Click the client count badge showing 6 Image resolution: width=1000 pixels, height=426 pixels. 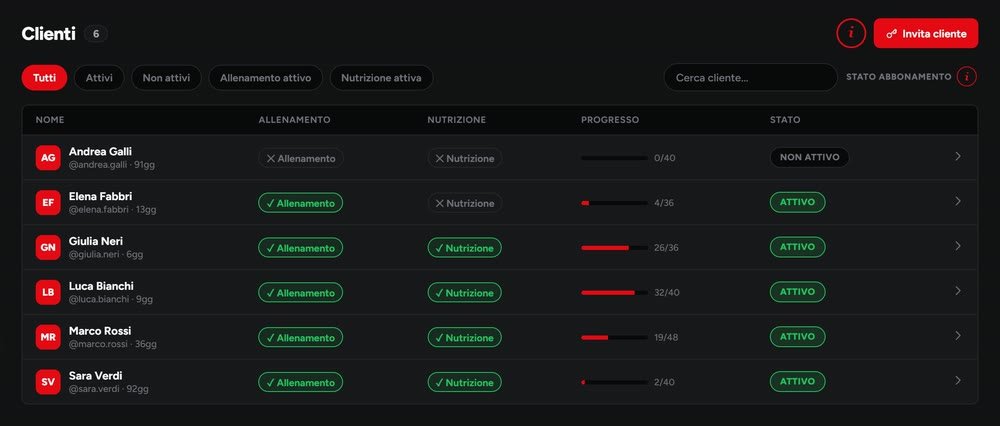tap(96, 34)
